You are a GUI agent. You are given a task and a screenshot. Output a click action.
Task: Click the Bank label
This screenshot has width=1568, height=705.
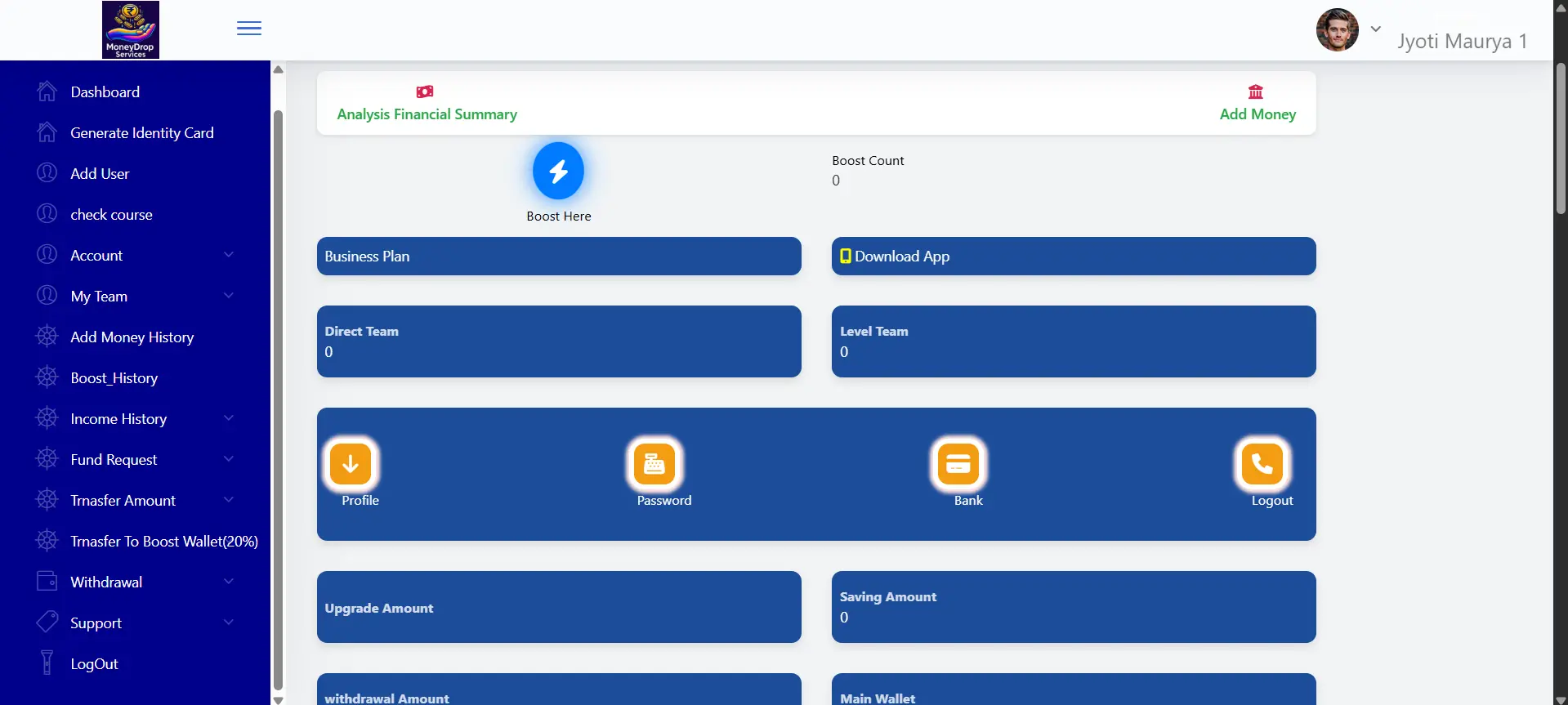click(x=968, y=501)
